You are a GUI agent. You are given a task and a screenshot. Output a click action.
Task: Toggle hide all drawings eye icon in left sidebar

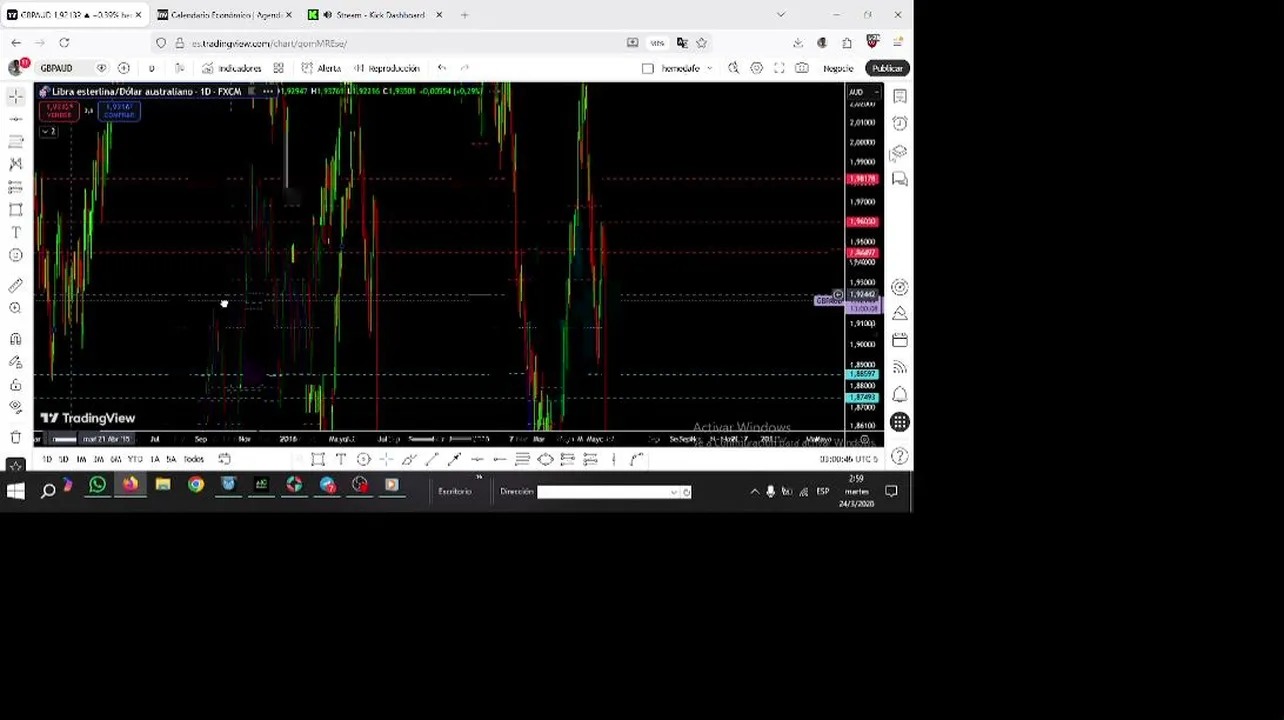(16, 407)
